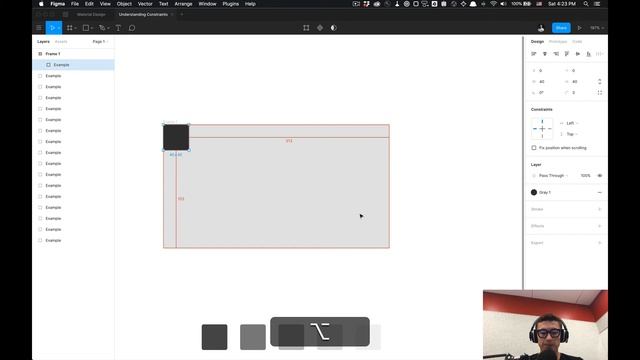Viewport: 640px width, 360px height.
Task: Click the user avatar in the toolbar
Action: point(541,28)
